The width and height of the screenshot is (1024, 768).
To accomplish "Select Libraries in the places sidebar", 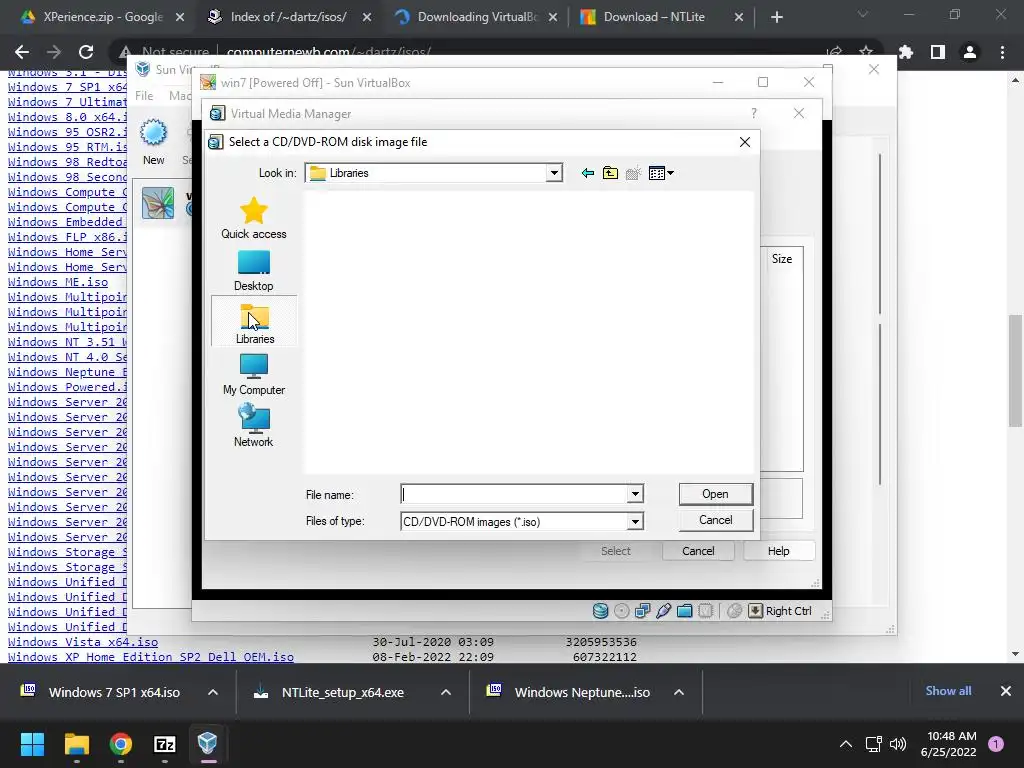I will [254, 321].
